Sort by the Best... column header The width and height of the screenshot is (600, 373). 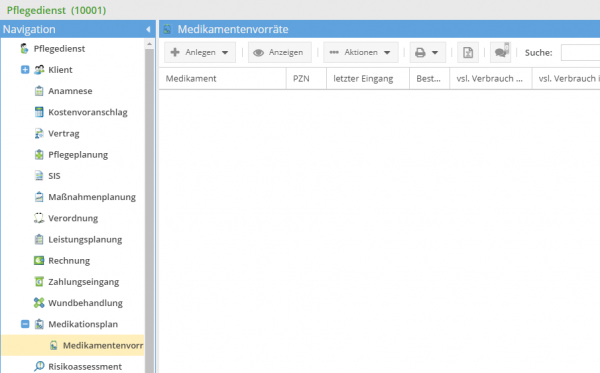coord(429,78)
